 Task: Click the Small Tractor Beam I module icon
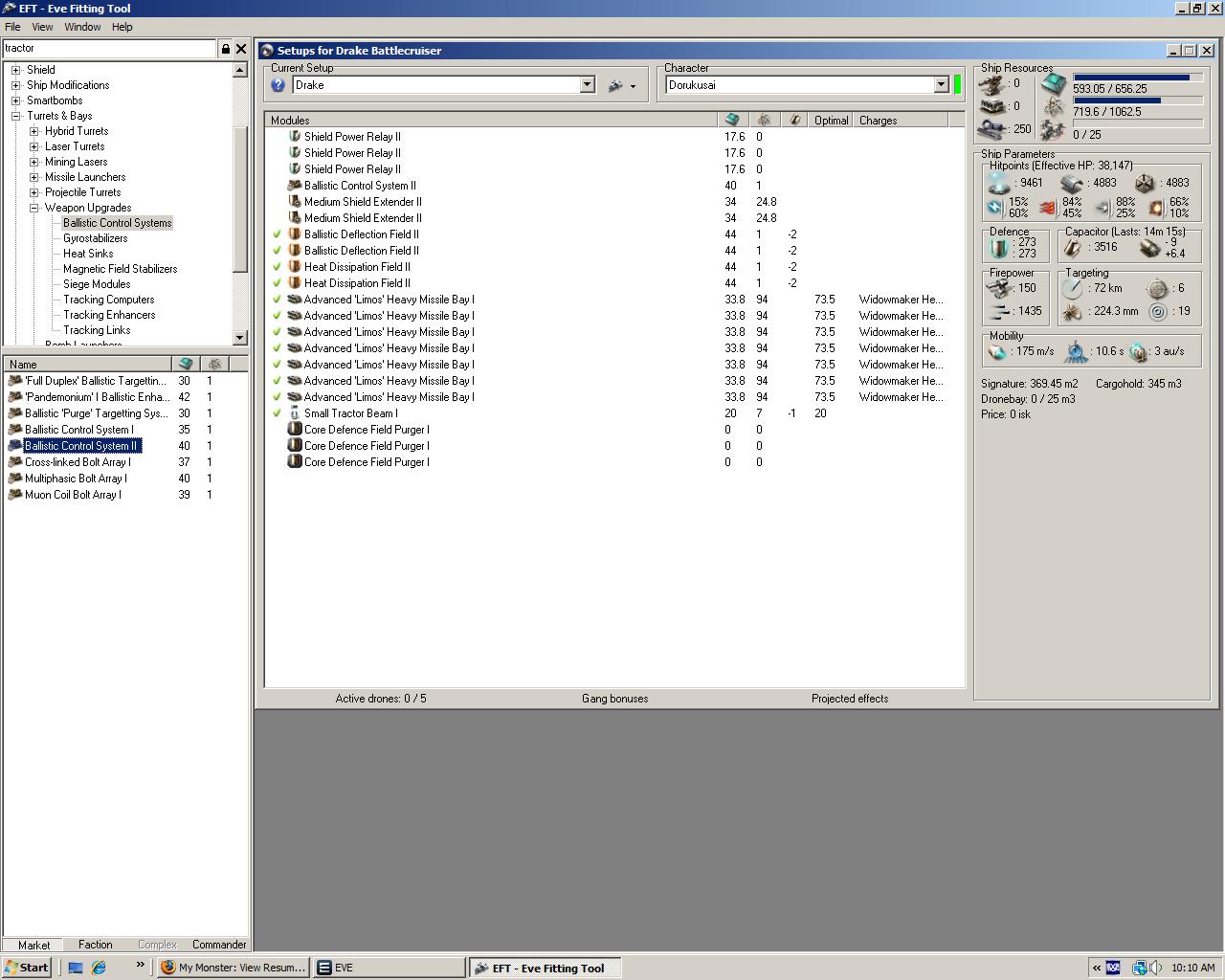click(295, 413)
